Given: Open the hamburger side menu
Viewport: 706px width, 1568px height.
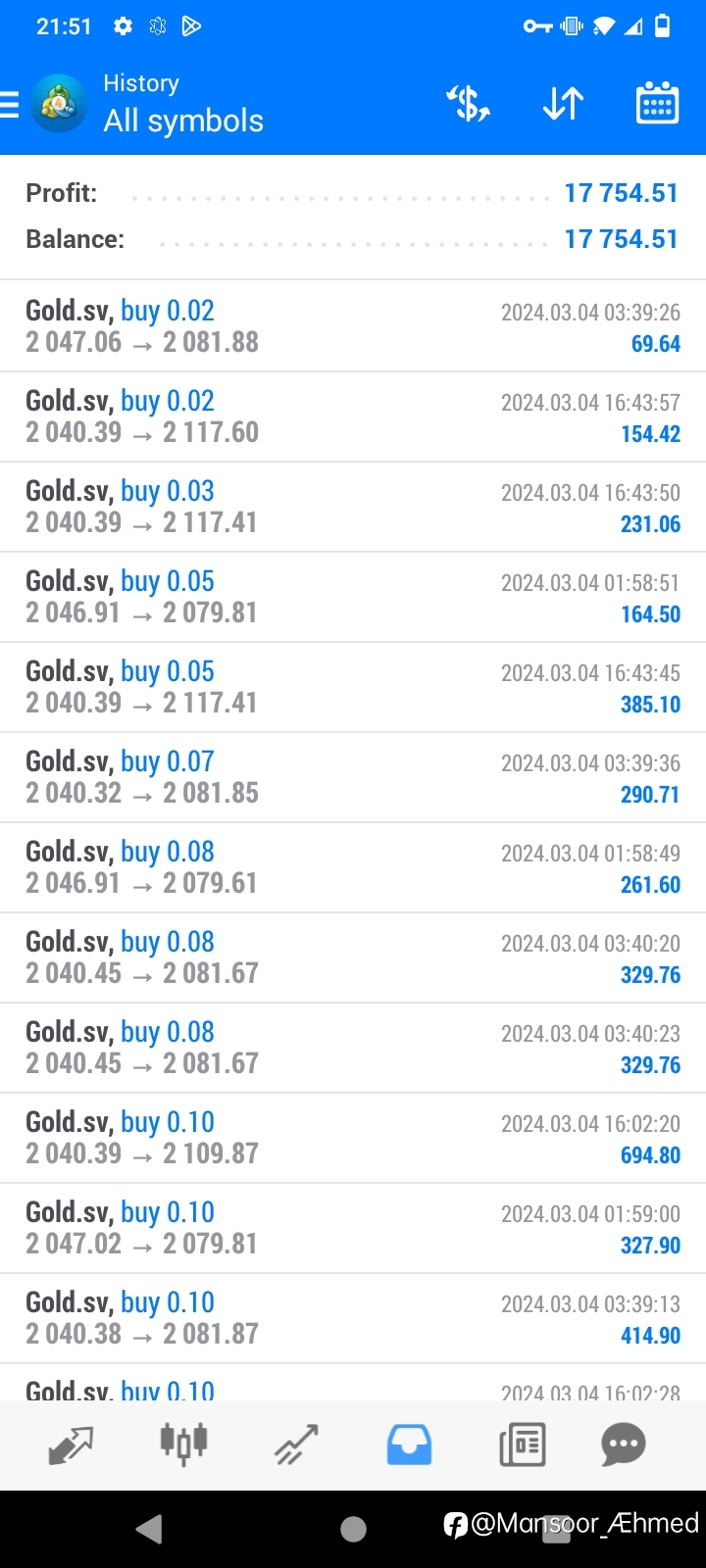Looking at the screenshot, I should pos(9,104).
